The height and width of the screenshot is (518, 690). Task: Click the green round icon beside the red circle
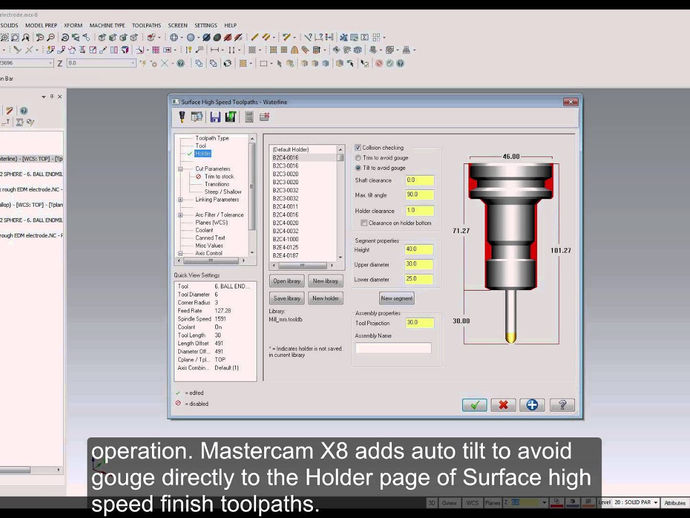389,63
